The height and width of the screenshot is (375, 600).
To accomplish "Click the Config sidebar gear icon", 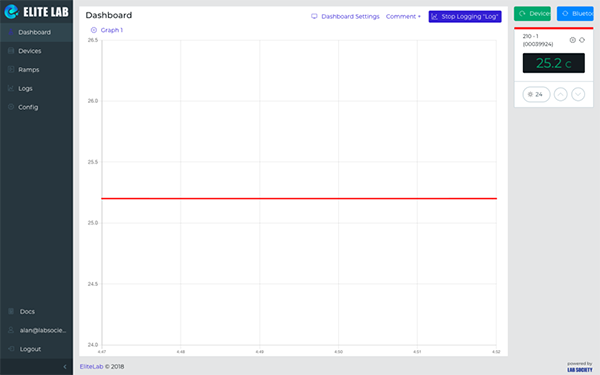I will point(11,107).
